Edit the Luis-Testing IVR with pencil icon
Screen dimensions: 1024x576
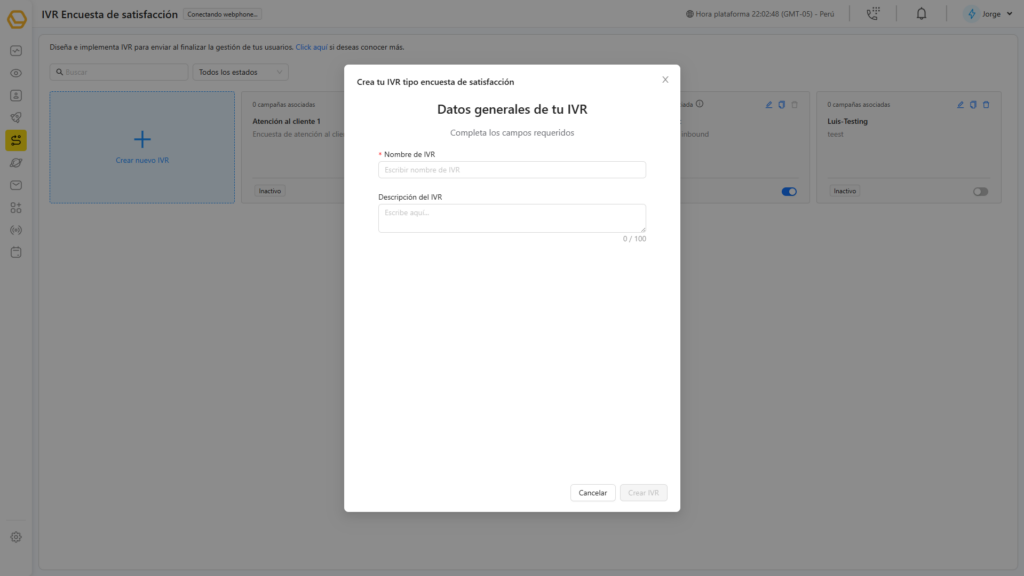pyautogui.click(x=960, y=104)
